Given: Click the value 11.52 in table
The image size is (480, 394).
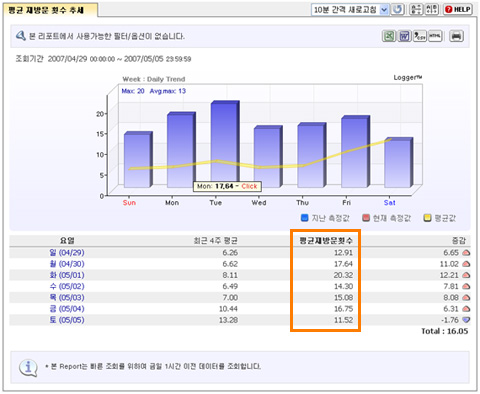Looking at the screenshot, I should [343, 320].
